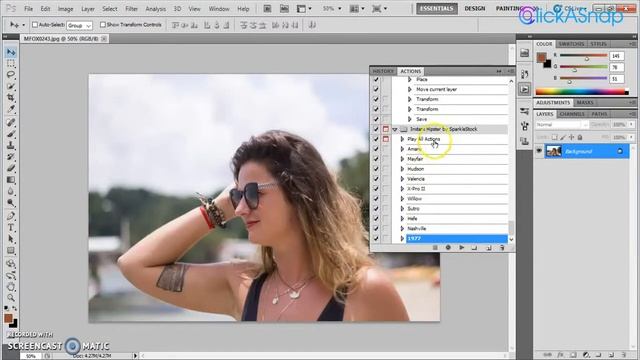Expand the Save step
This screenshot has width=640, height=360.
[409, 119]
